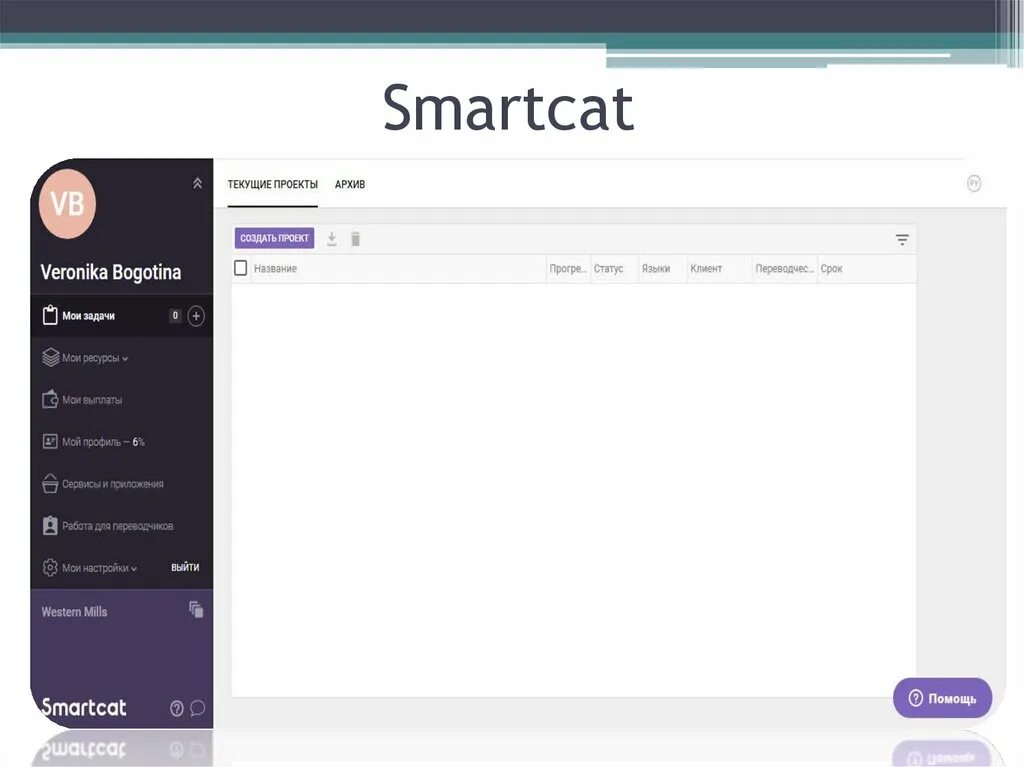Screen dimensions: 1024x767
Task: Click СОЗДАТЬ ПРОЕКТ button
Action: pos(274,238)
